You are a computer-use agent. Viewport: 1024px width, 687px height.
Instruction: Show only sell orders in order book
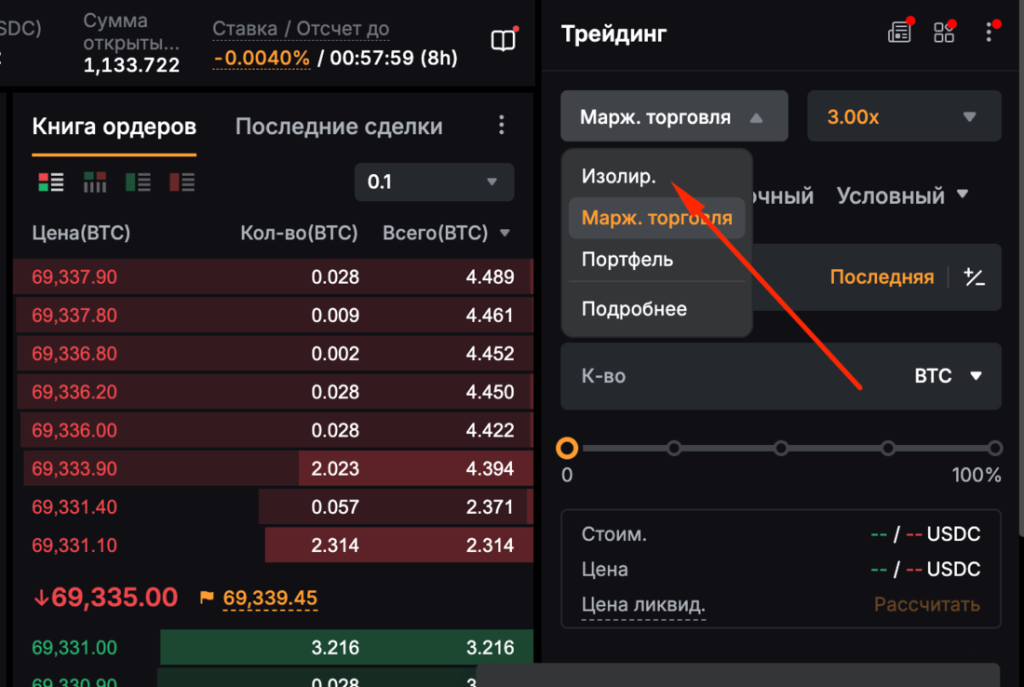[182, 182]
